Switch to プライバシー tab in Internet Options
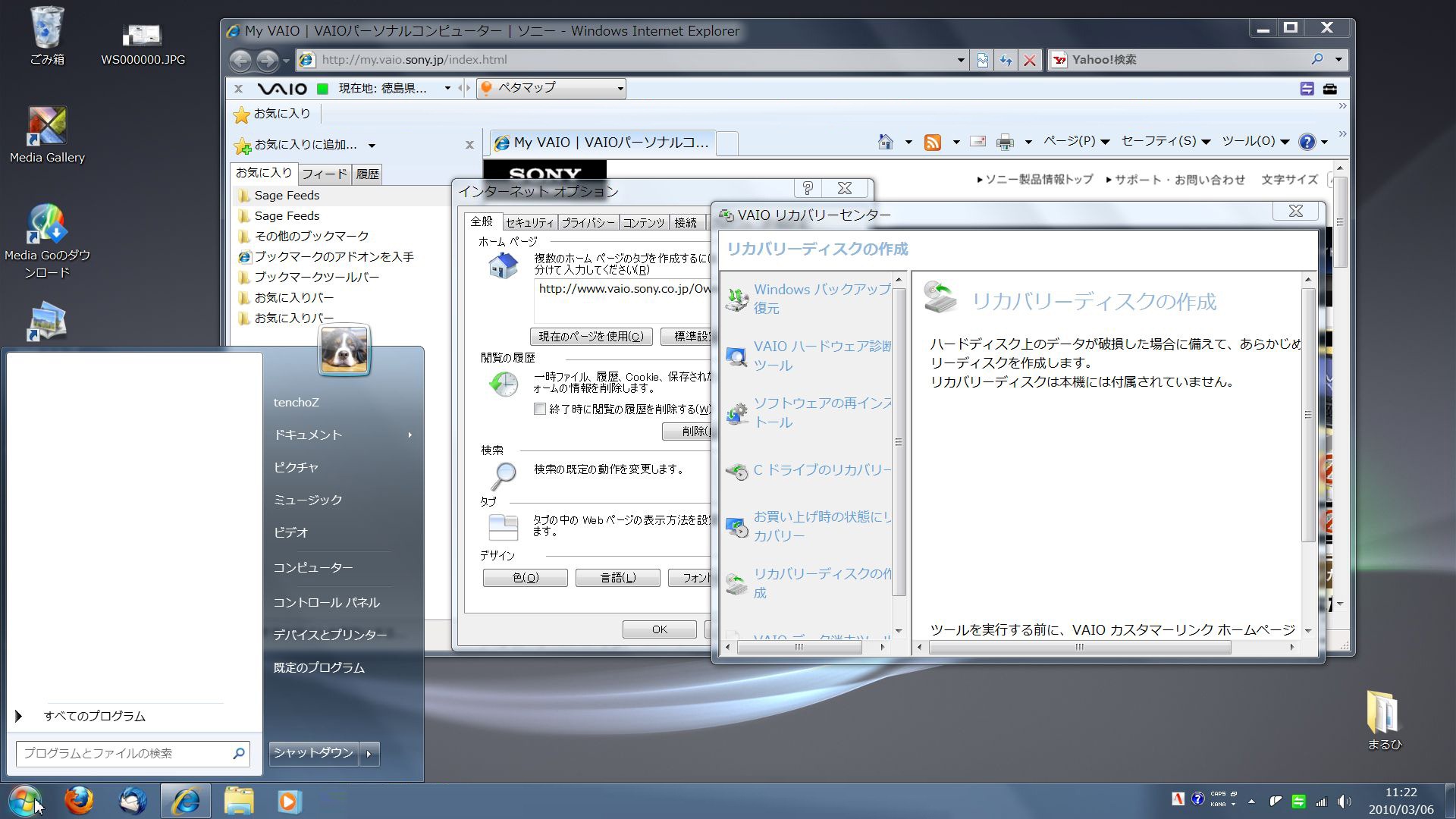 tap(588, 223)
